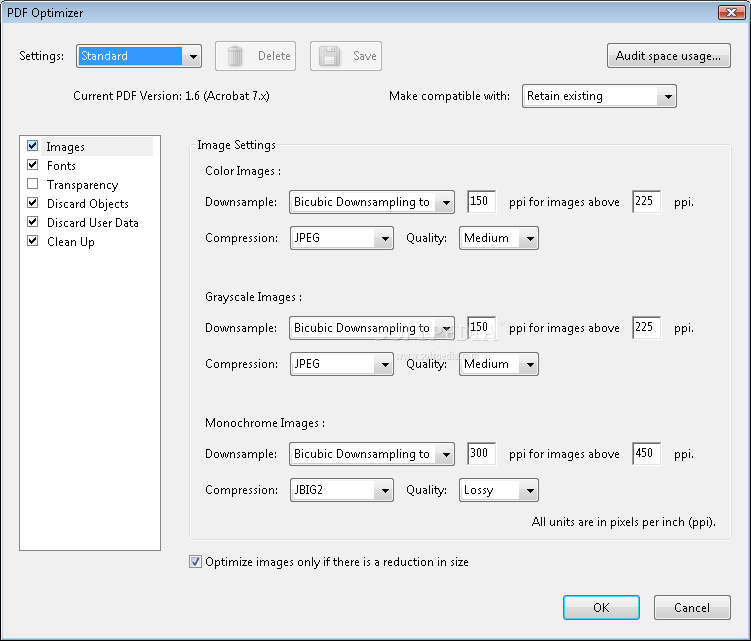Open Color Images Compression dropdown
751x641 pixels.
(341, 238)
